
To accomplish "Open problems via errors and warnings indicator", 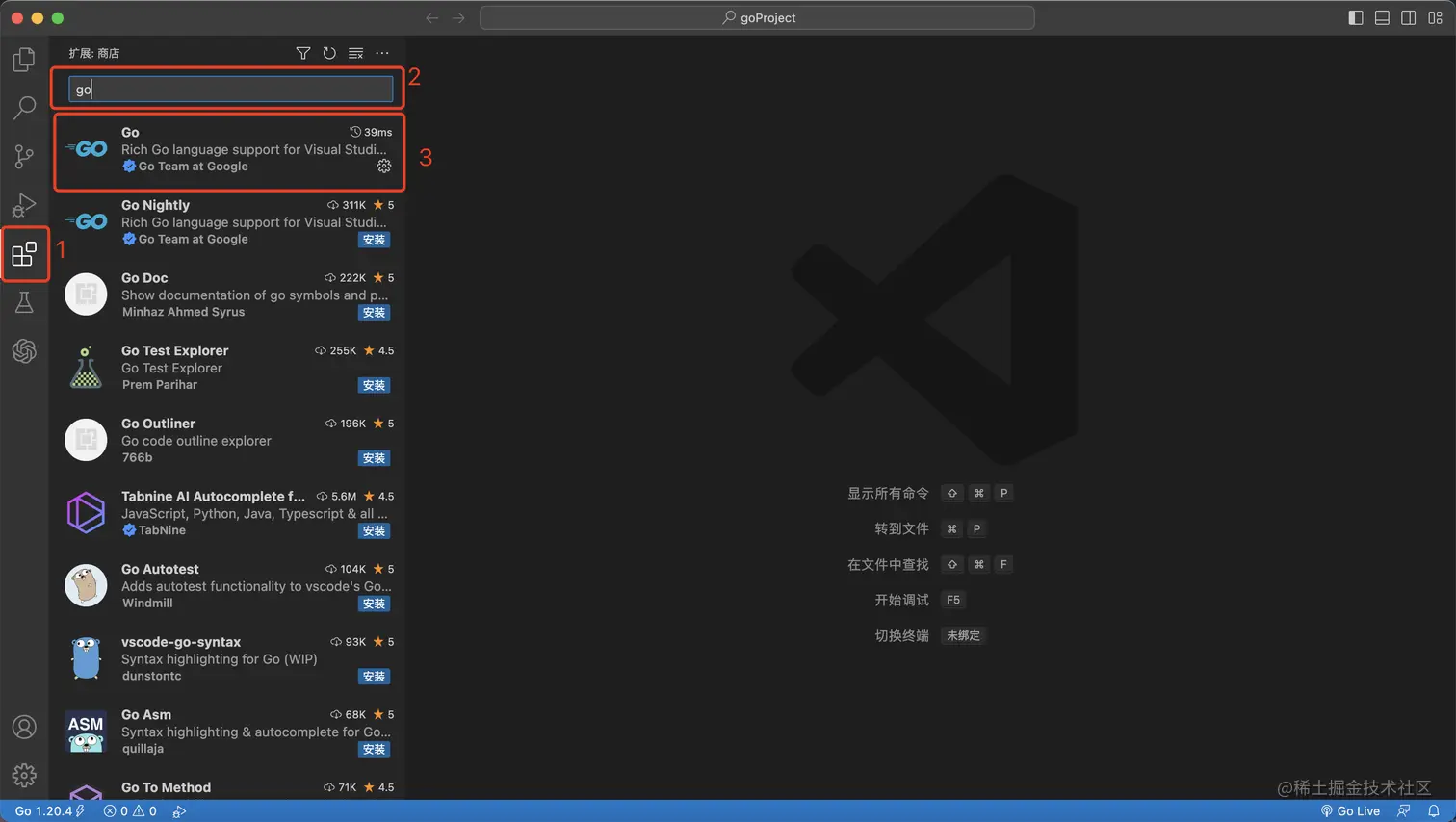I will coord(130,811).
